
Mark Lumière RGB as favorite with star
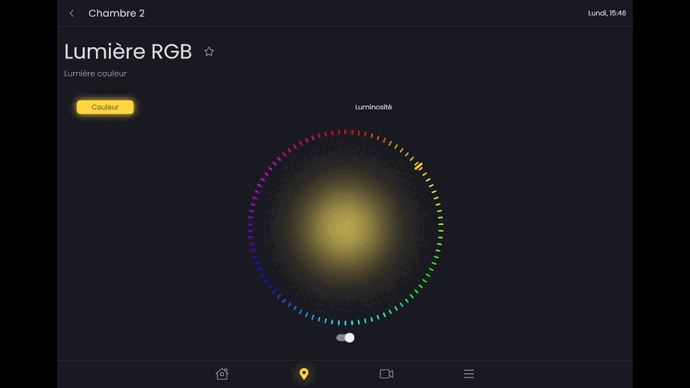[x=209, y=52]
